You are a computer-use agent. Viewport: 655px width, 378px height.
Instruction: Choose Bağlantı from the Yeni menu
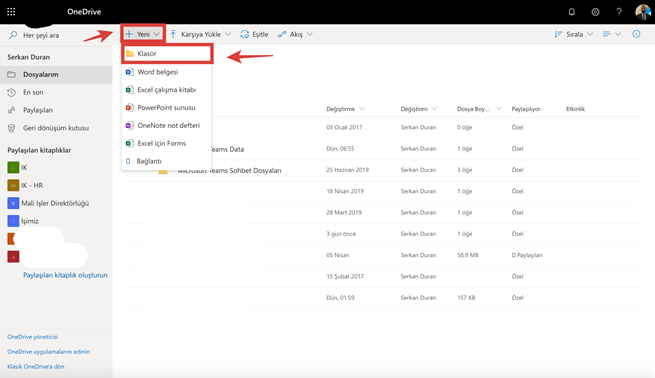point(166,161)
